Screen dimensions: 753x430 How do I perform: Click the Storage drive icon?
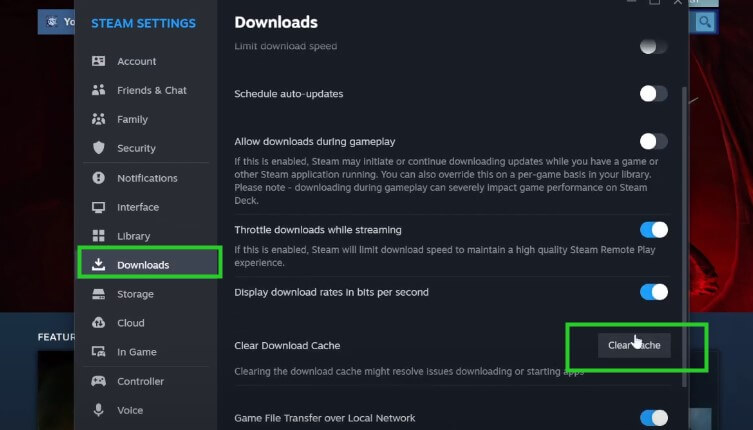click(x=98, y=294)
